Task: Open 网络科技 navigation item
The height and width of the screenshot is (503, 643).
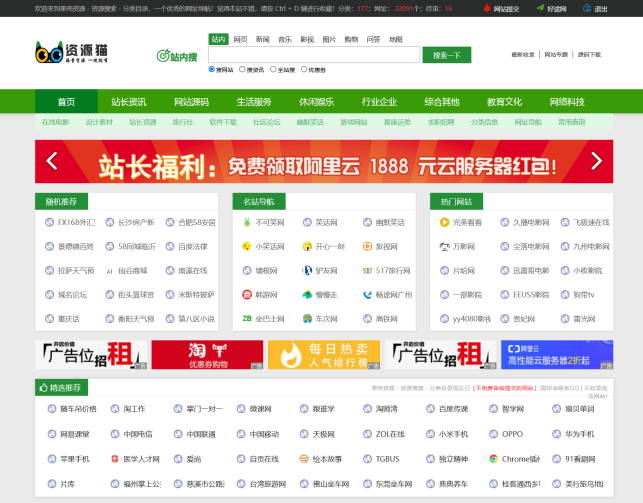Action: pyautogui.click(x=567, y=102)
